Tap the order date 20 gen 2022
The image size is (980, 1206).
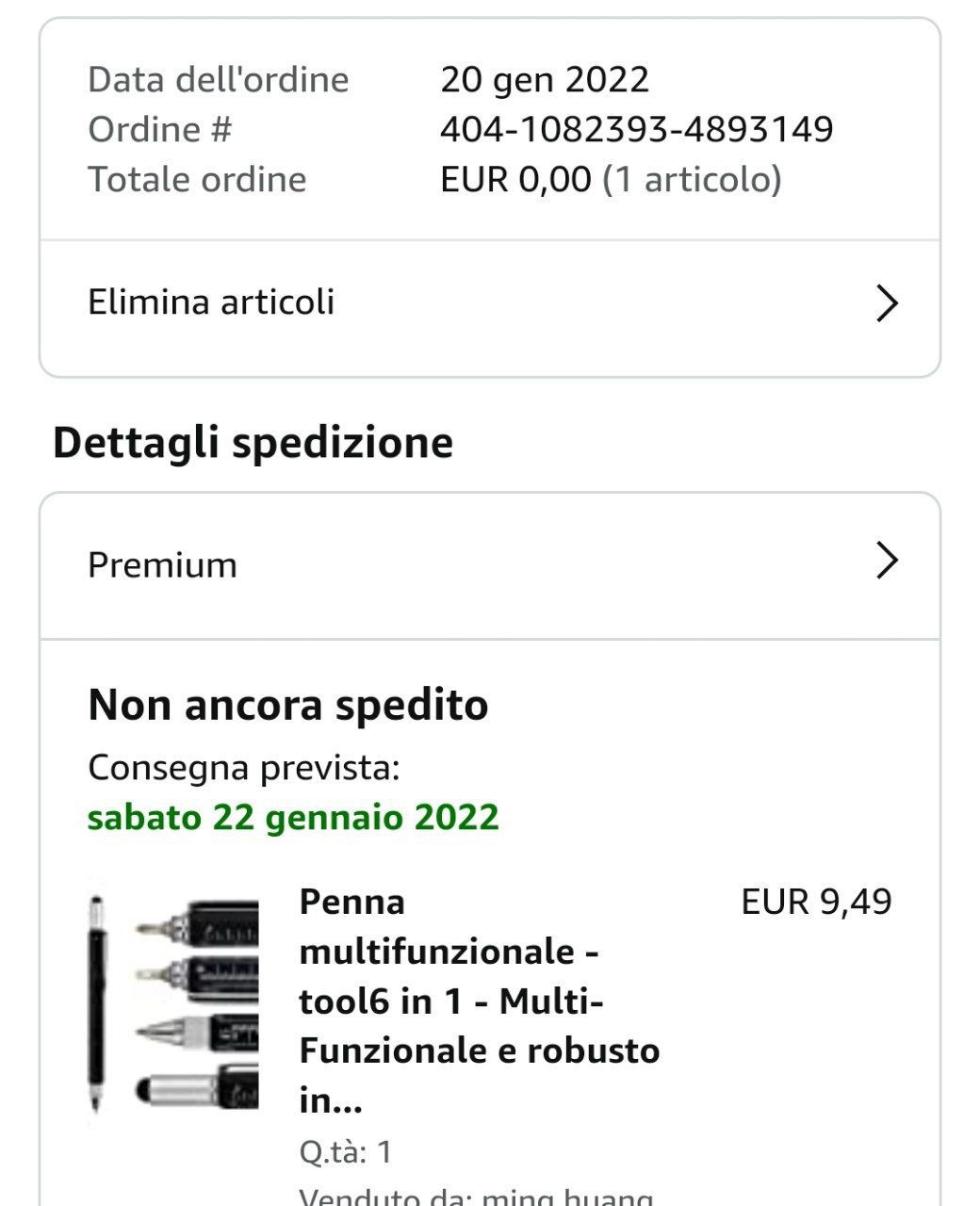point(545,79)
